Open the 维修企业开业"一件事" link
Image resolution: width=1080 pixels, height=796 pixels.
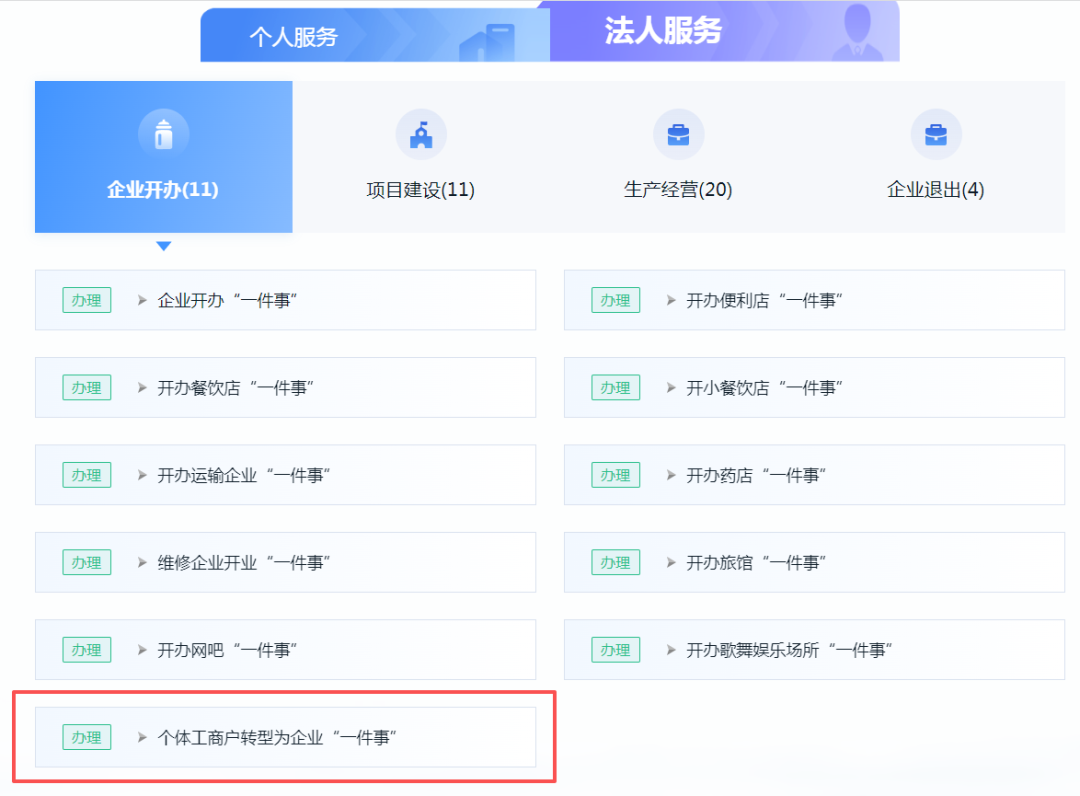(x=244, y=563)
